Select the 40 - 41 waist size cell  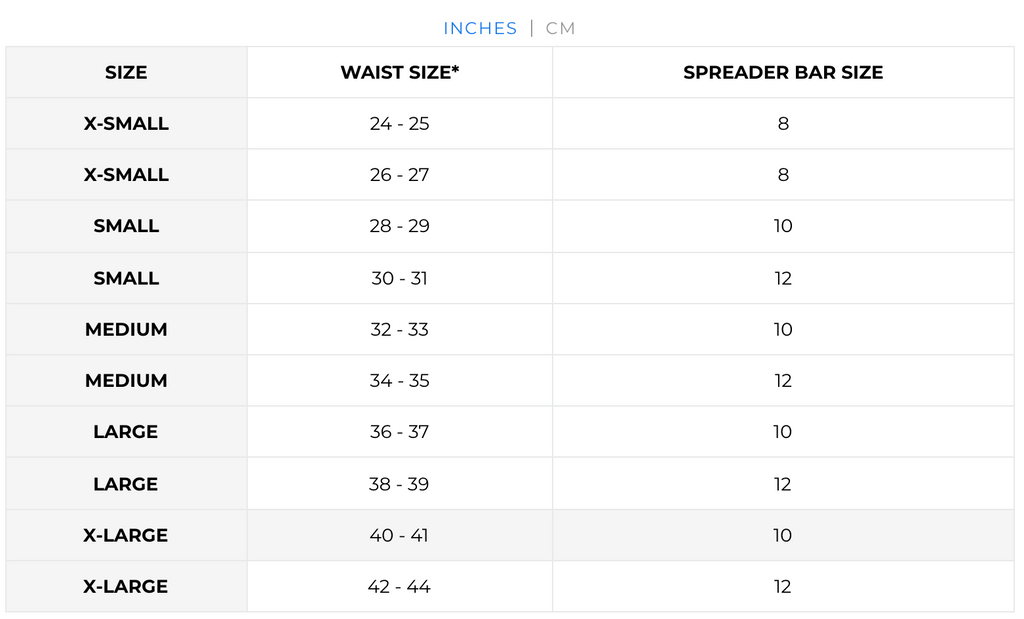pyautogui.click(x=399, y=535)
